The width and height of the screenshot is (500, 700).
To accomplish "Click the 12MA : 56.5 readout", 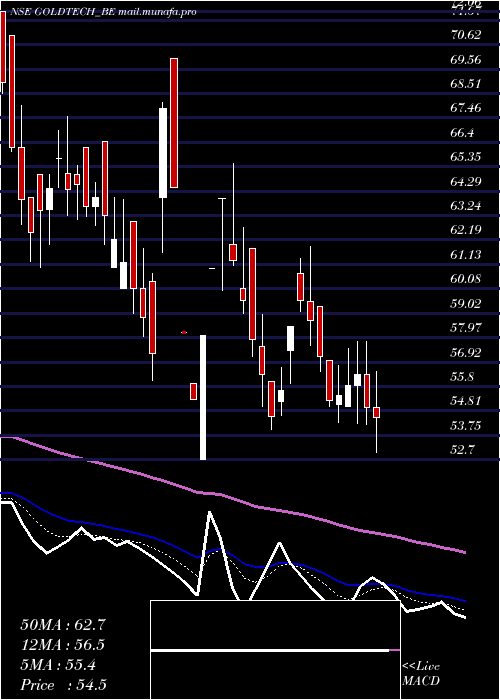I will click(63, 645).
